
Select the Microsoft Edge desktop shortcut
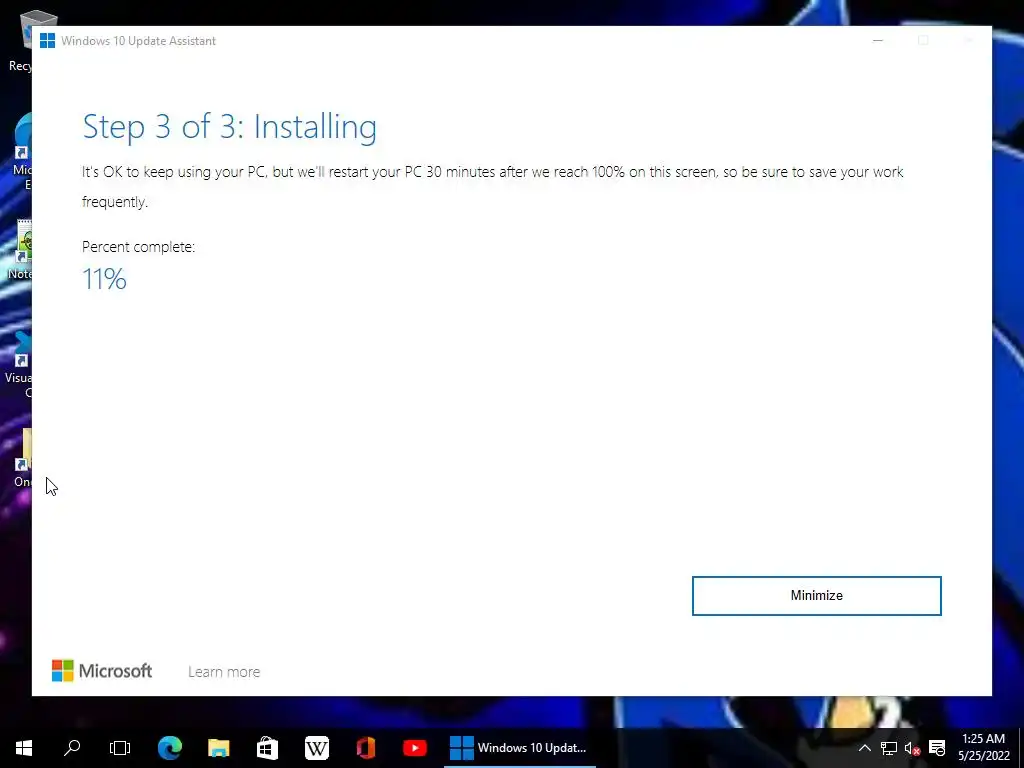coord(20,150)
